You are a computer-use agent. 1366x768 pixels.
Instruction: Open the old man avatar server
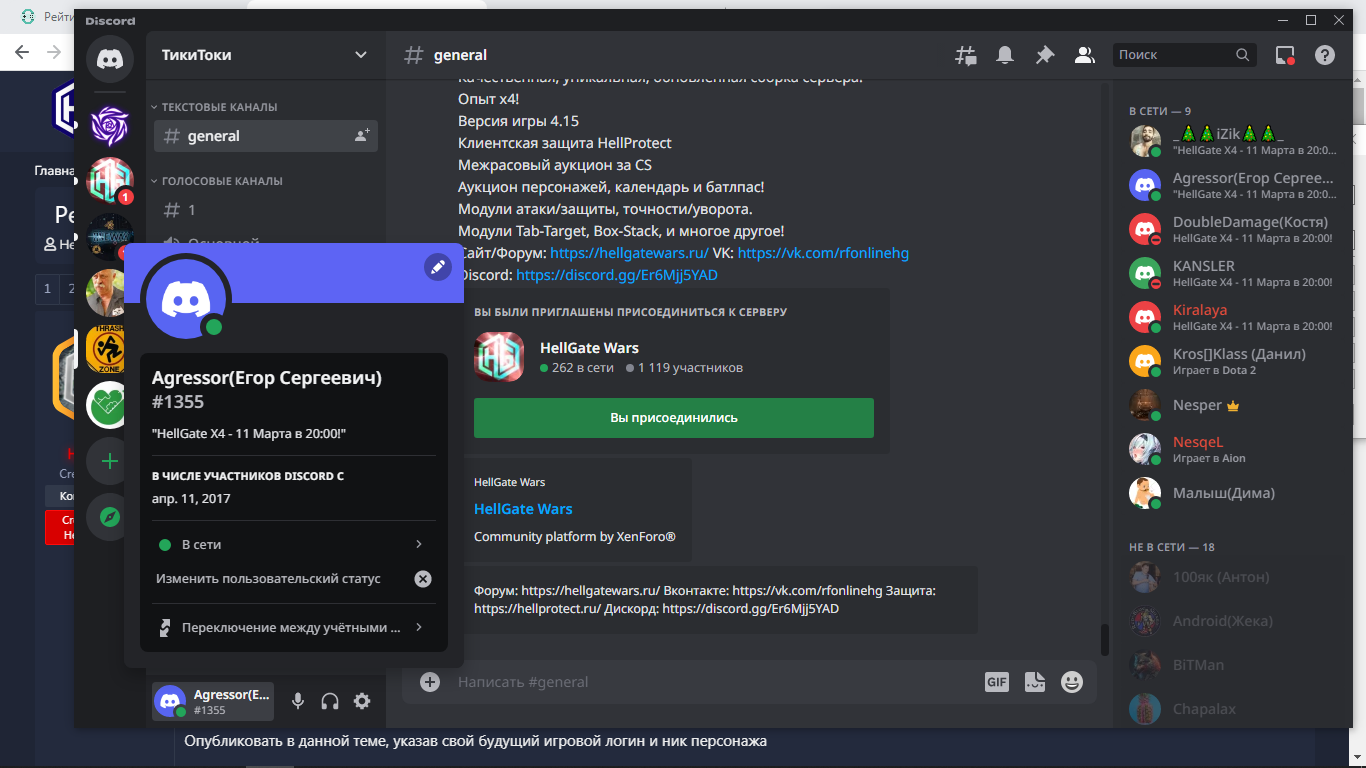[105, 293]
